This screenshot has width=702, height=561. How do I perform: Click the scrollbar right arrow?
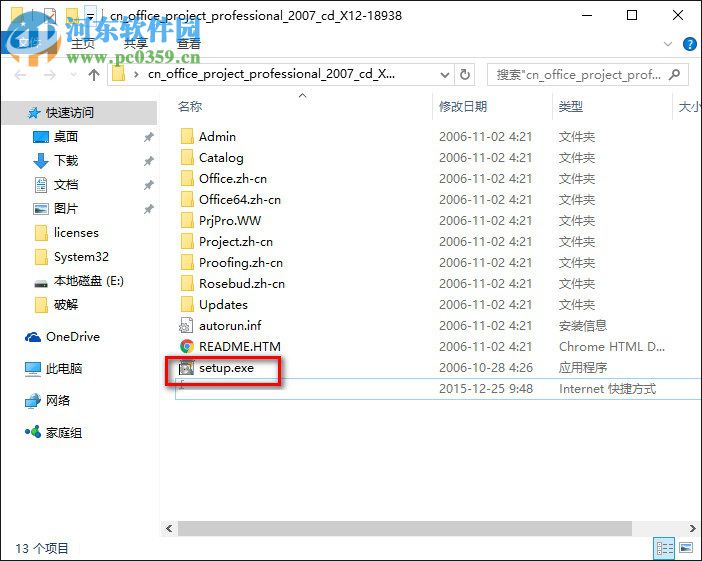pos(693,528)
